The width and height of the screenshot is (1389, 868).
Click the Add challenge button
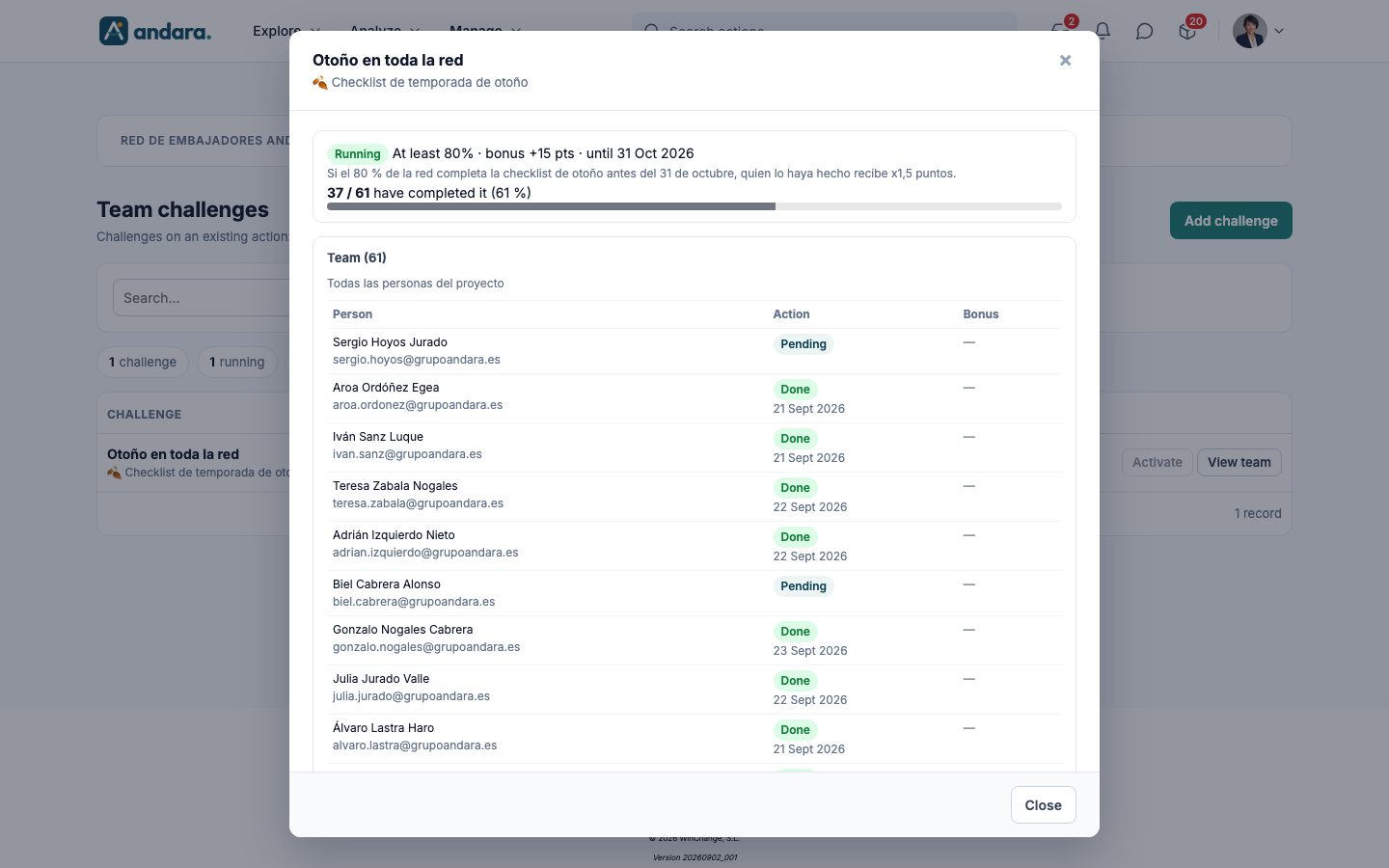[x=1231, y=221]
